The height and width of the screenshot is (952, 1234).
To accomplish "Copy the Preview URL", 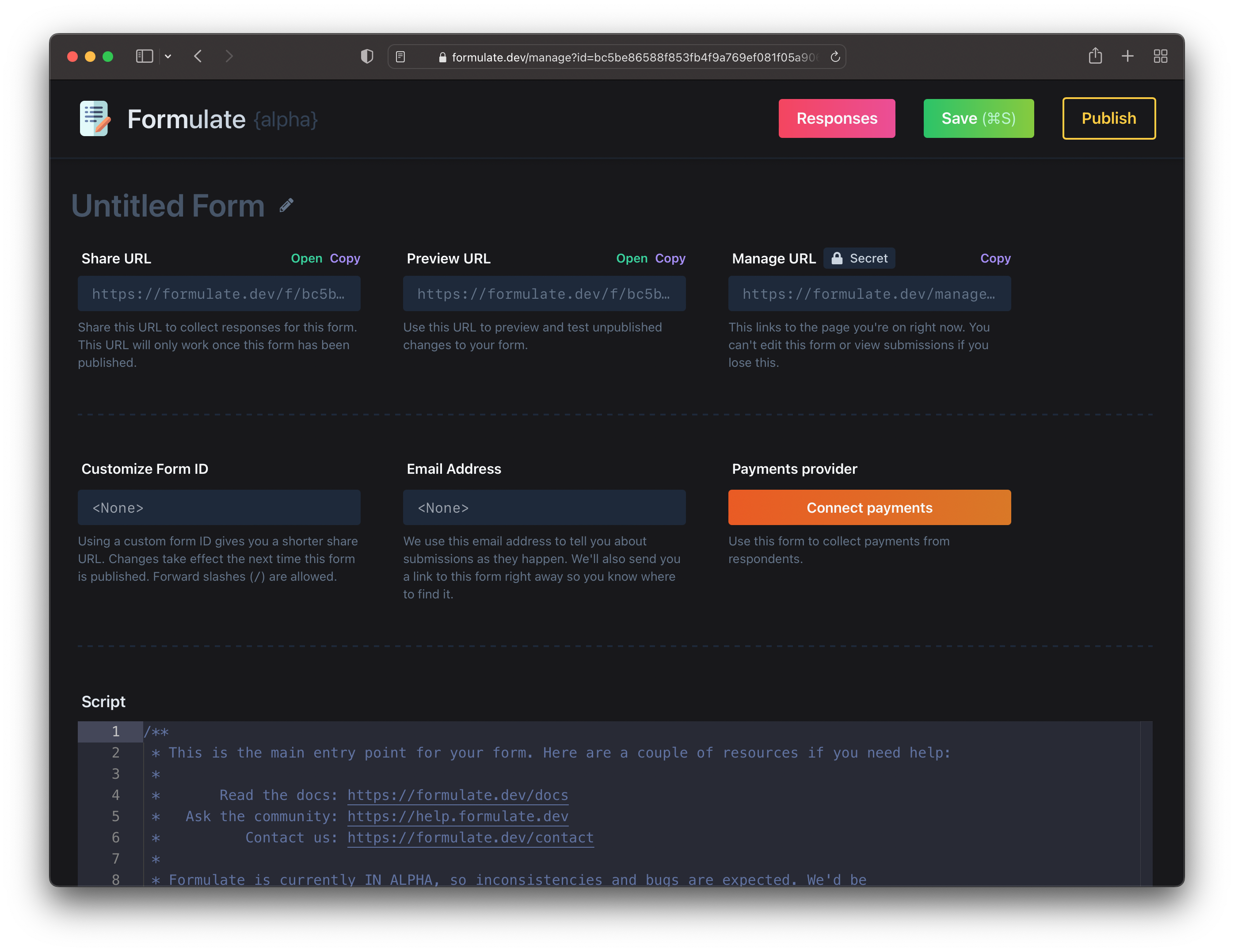I will tap(670, 258).
